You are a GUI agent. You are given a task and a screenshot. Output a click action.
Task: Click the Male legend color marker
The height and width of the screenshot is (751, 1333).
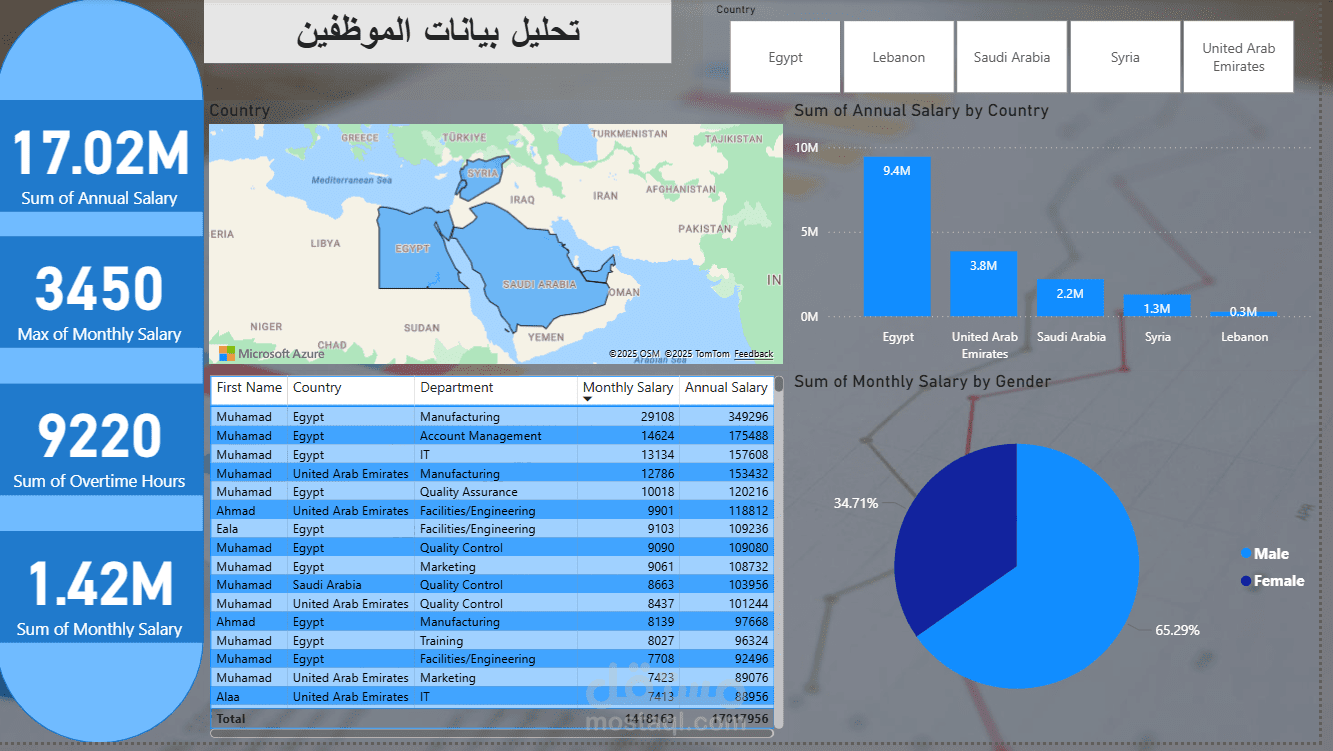click(1246, 554)
